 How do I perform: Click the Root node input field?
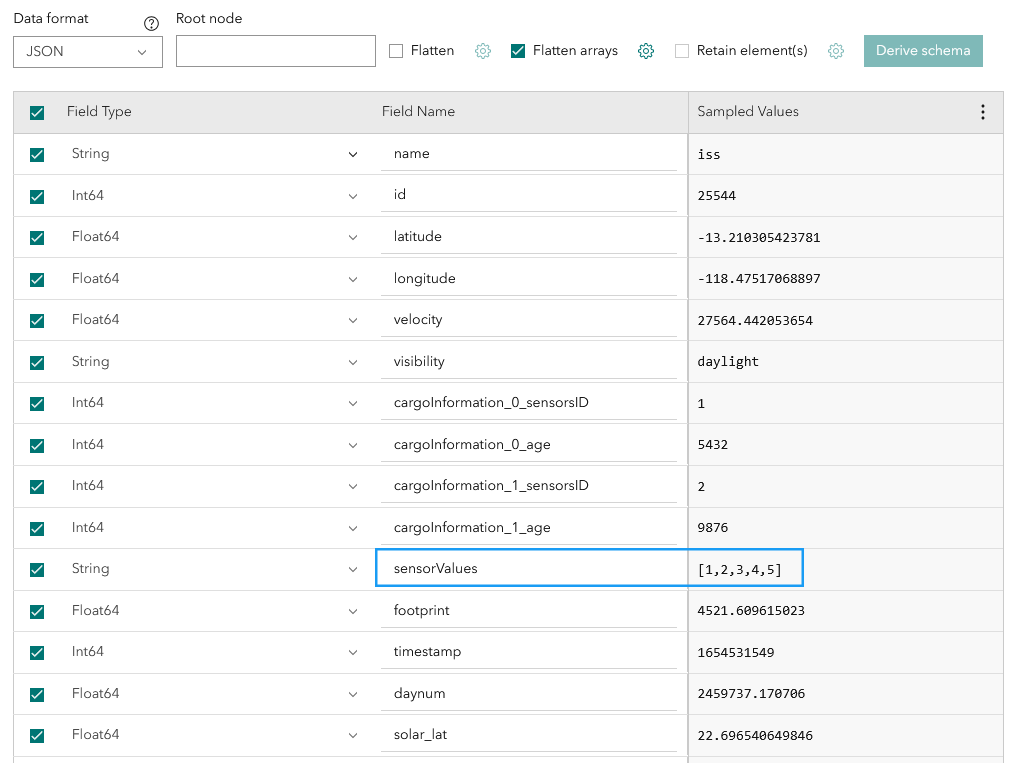coord(275,51)
